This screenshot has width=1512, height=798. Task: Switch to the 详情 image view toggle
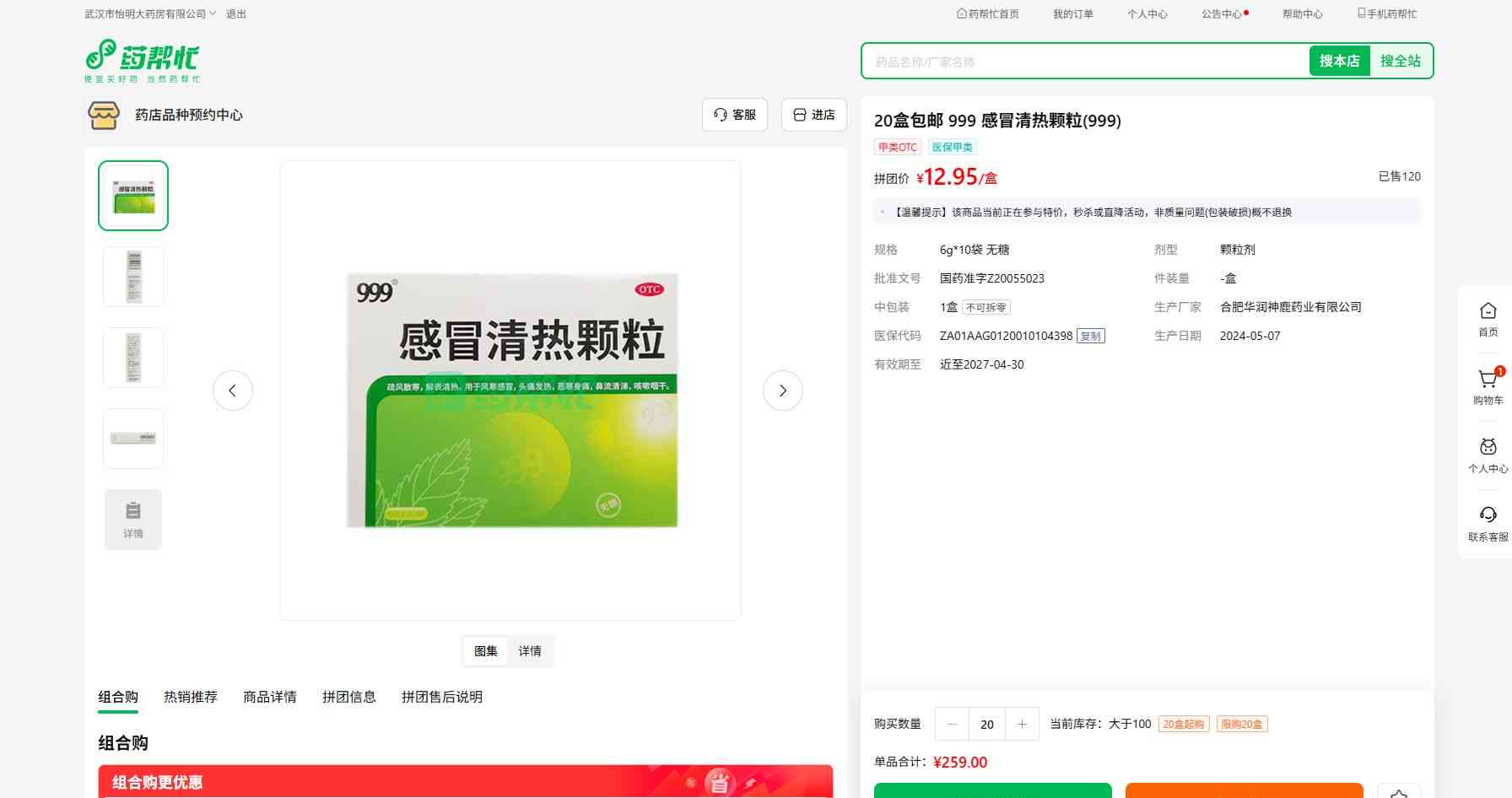(x=530, y=651)
